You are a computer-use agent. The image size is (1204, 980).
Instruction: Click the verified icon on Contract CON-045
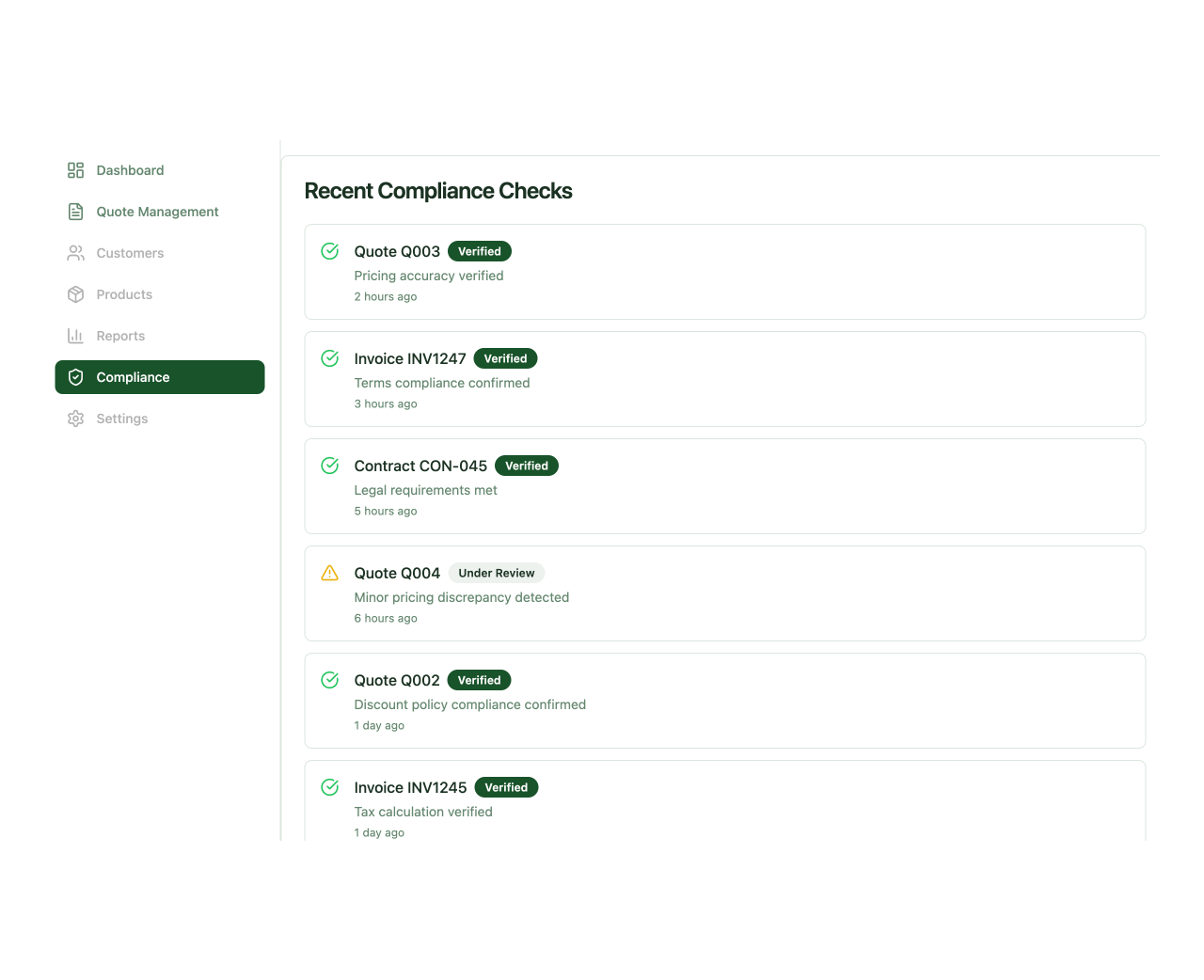[x=329, y=466]
